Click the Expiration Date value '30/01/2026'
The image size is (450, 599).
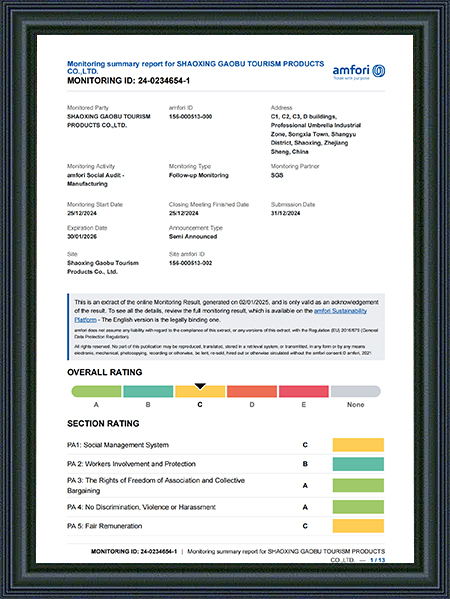(x=82, y=236)
